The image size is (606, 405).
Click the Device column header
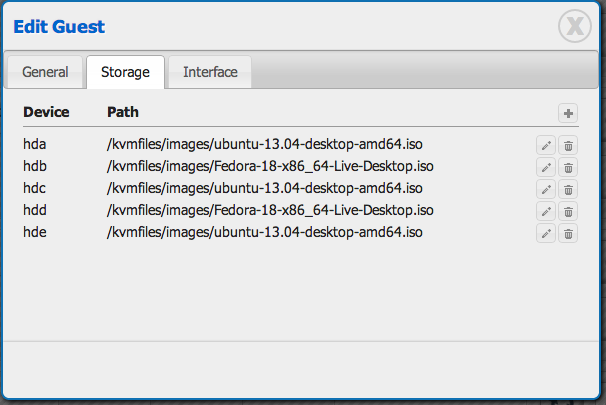[46, 112]
